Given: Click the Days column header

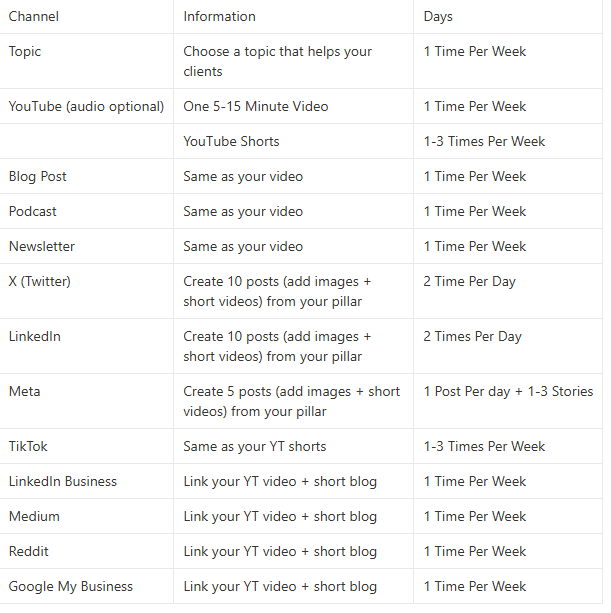Looking at the screenshot, I should click(x=438, y=16).
